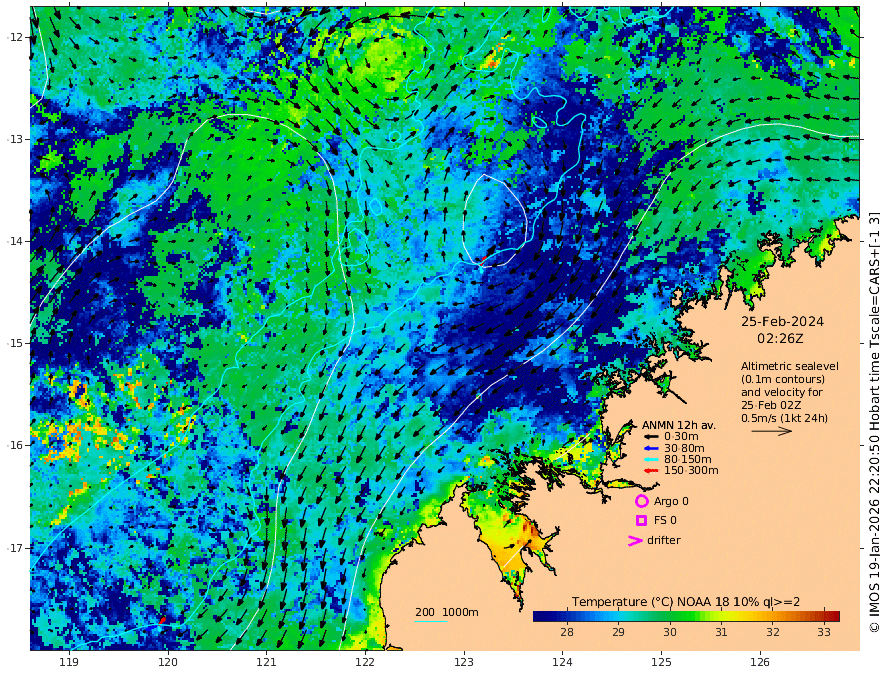Viewport: 880px width, 680px height.
Task: Click the magenta FS square symbol
Action: (641, 521)
